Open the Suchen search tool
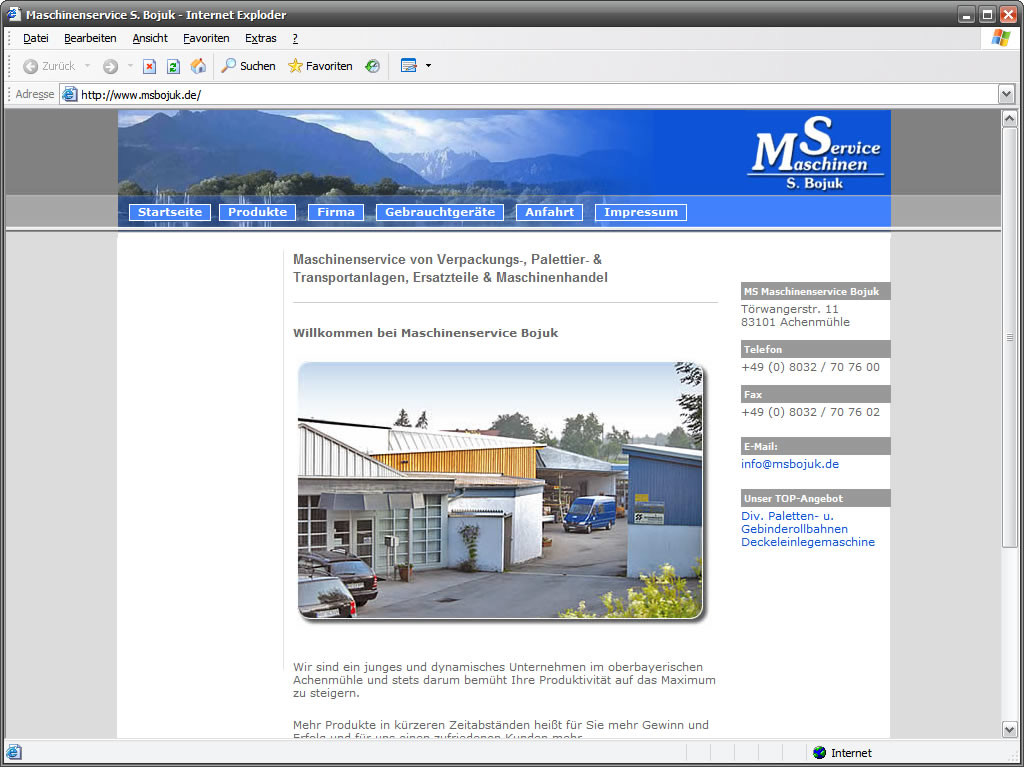This screenshot has width=1024, height=768. (x=248, y=66)
